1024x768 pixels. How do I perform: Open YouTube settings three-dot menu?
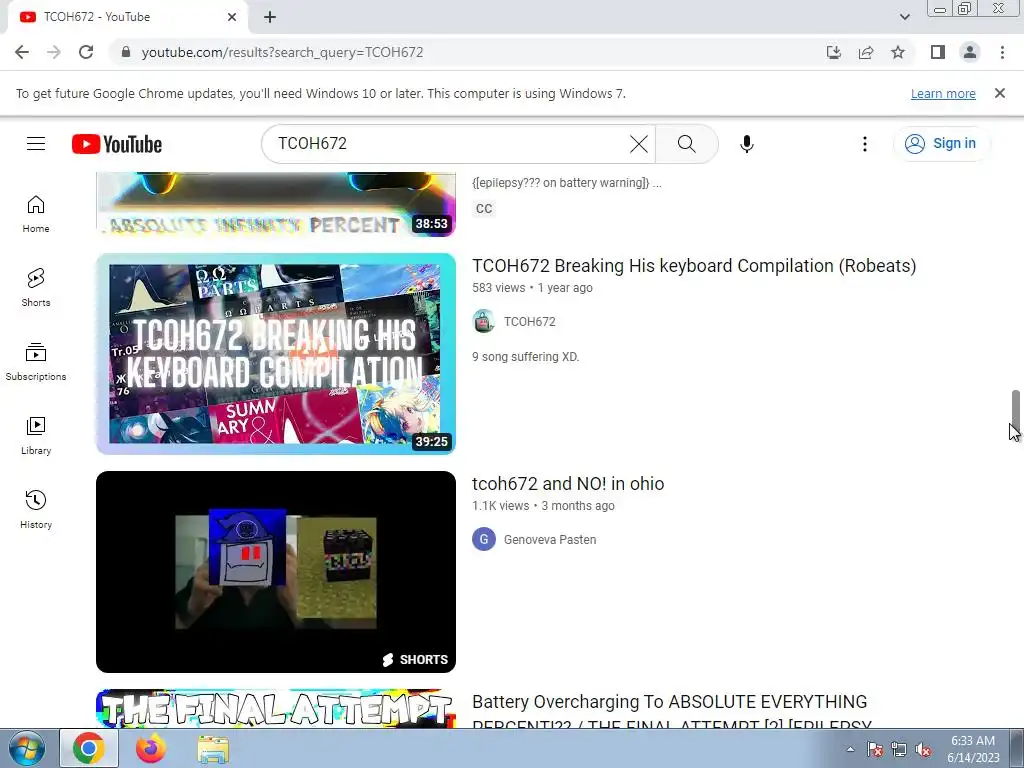point(865,144)
